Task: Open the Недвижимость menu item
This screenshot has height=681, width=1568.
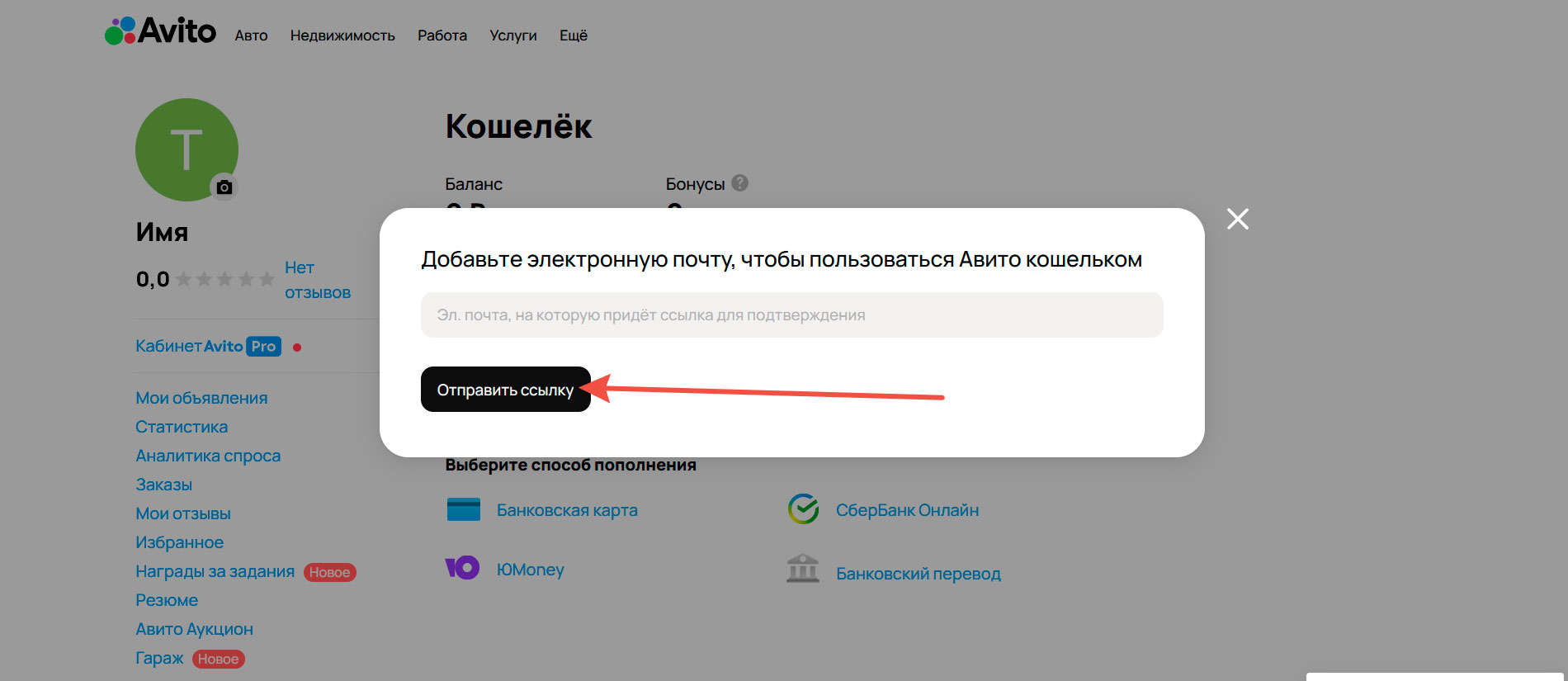Action: pyautogui.click(x=342, y=35)
